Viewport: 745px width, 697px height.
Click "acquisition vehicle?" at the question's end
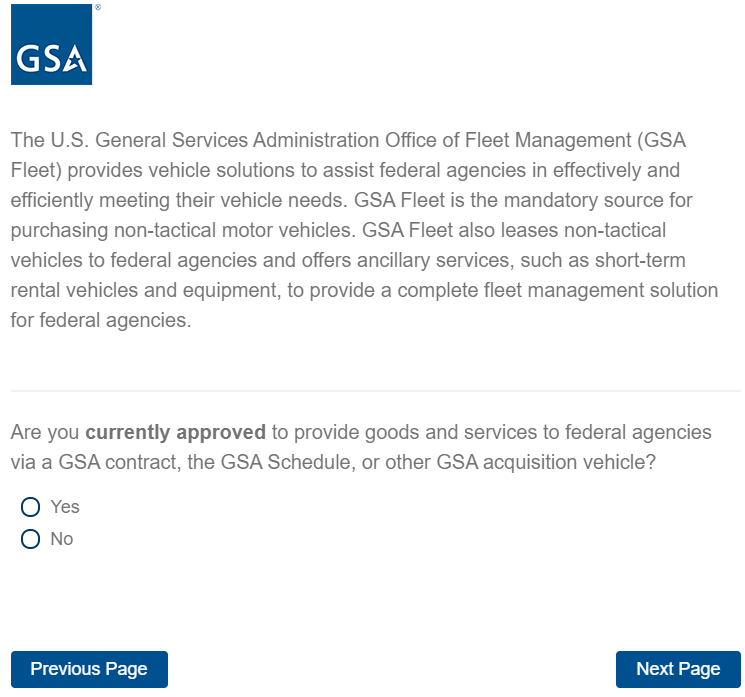tap(582, 464)
